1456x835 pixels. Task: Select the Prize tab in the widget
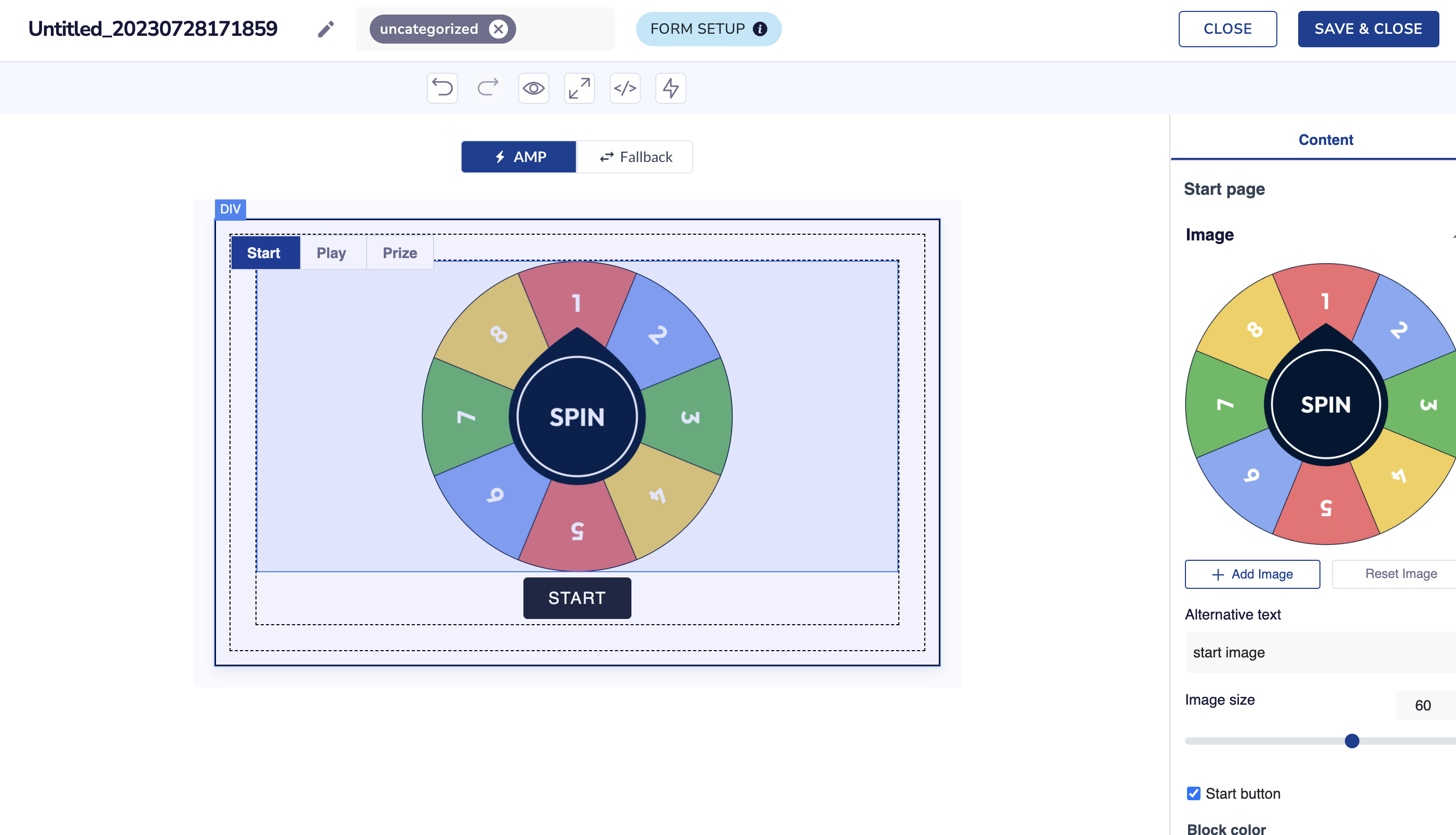pos(400,253)
